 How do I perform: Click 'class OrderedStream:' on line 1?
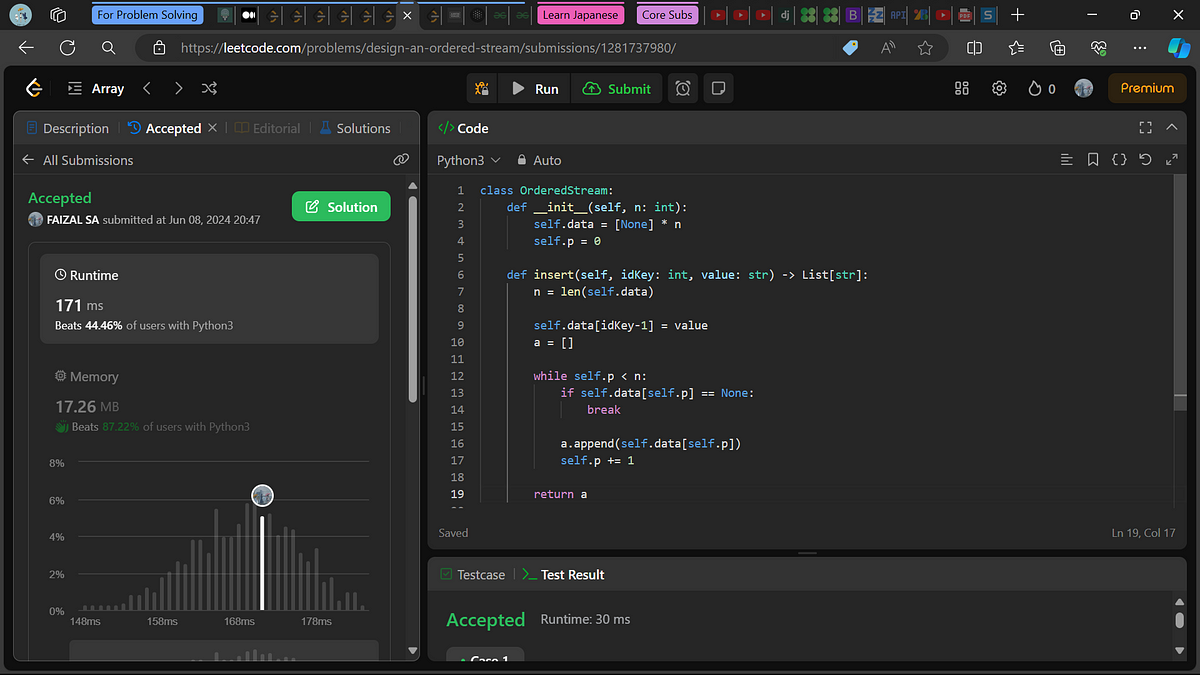[x=546, y=190]
